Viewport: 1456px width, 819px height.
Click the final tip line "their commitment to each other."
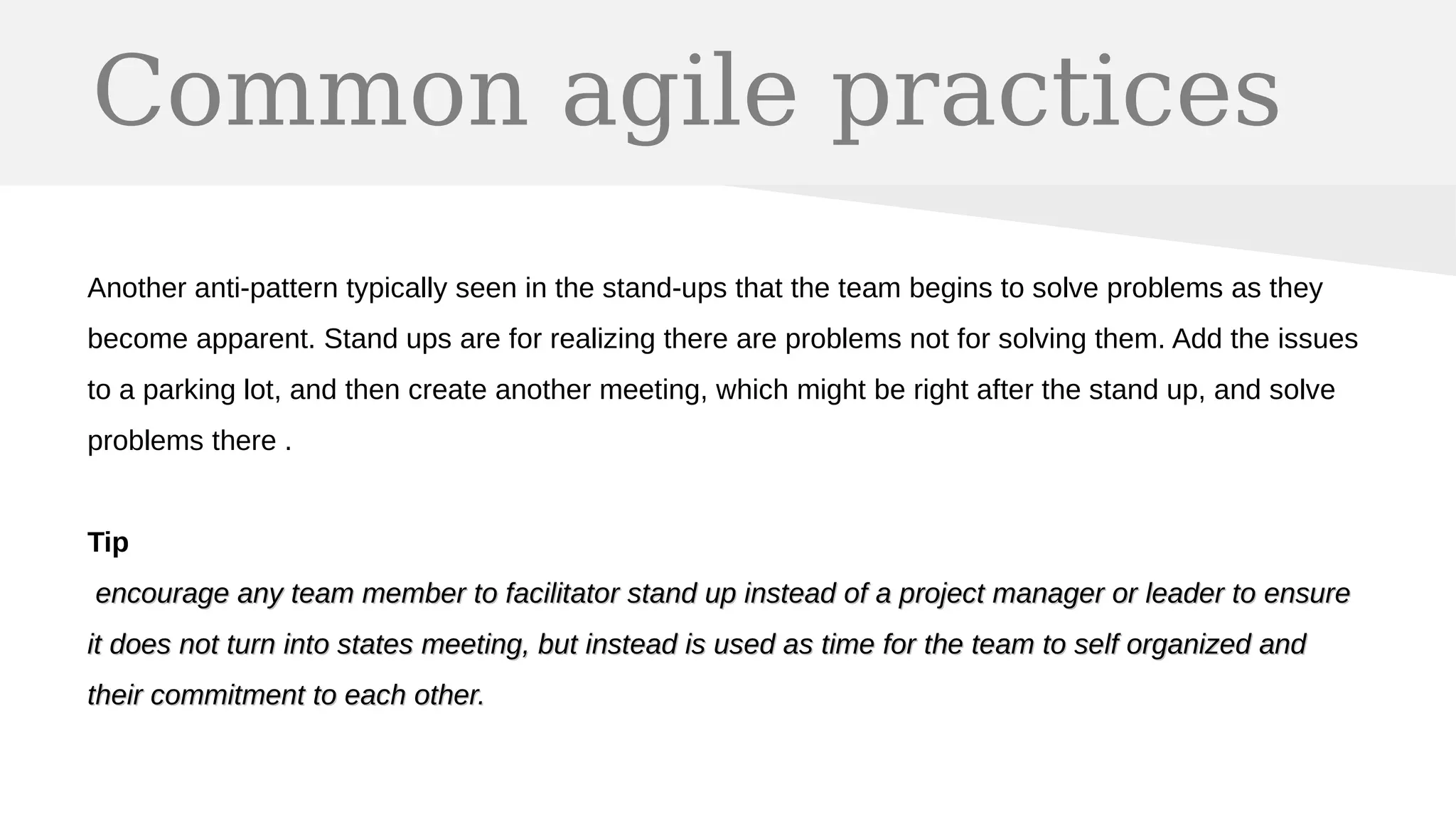286,695
